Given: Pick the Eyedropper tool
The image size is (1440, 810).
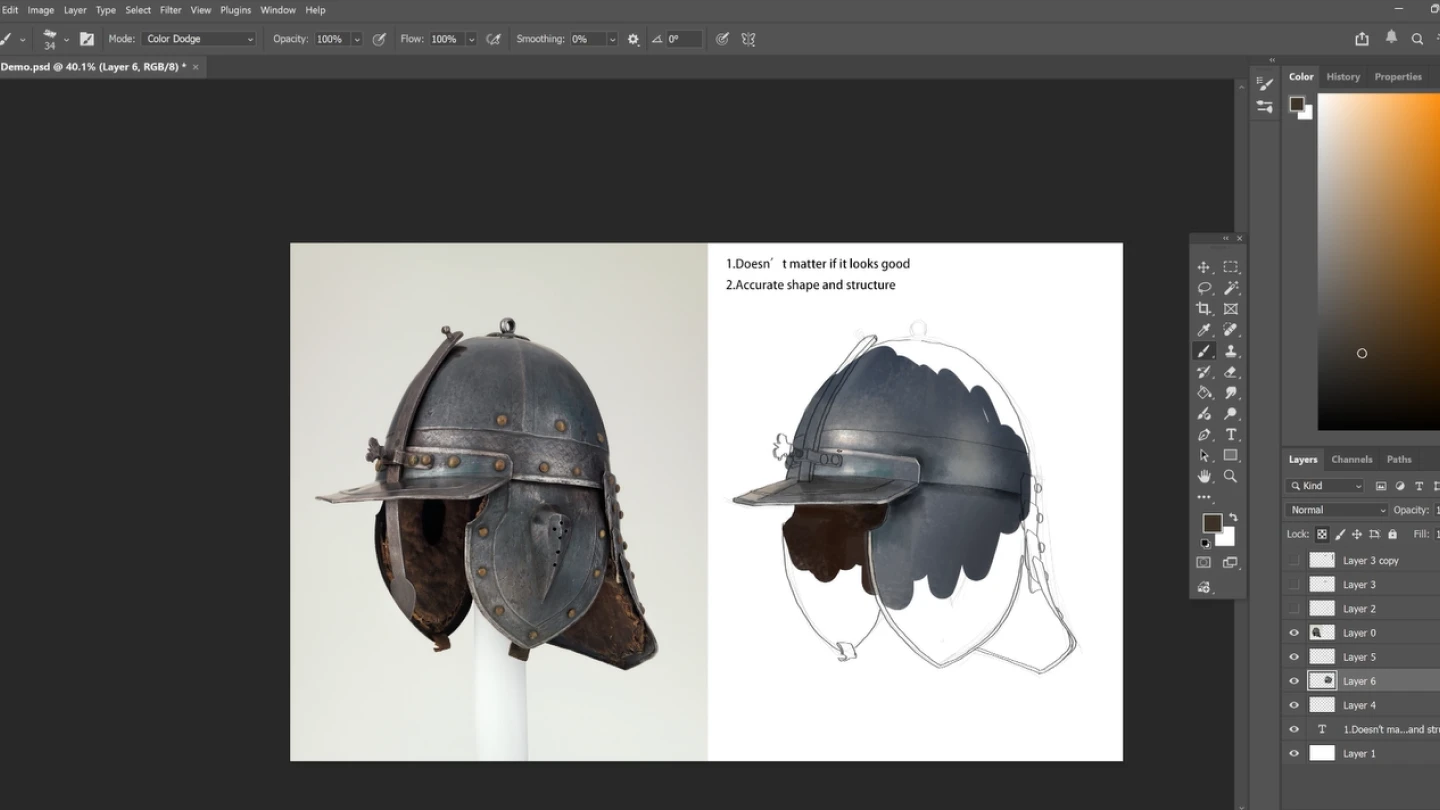Looking at the screenshot, I should click(1204, 329).
